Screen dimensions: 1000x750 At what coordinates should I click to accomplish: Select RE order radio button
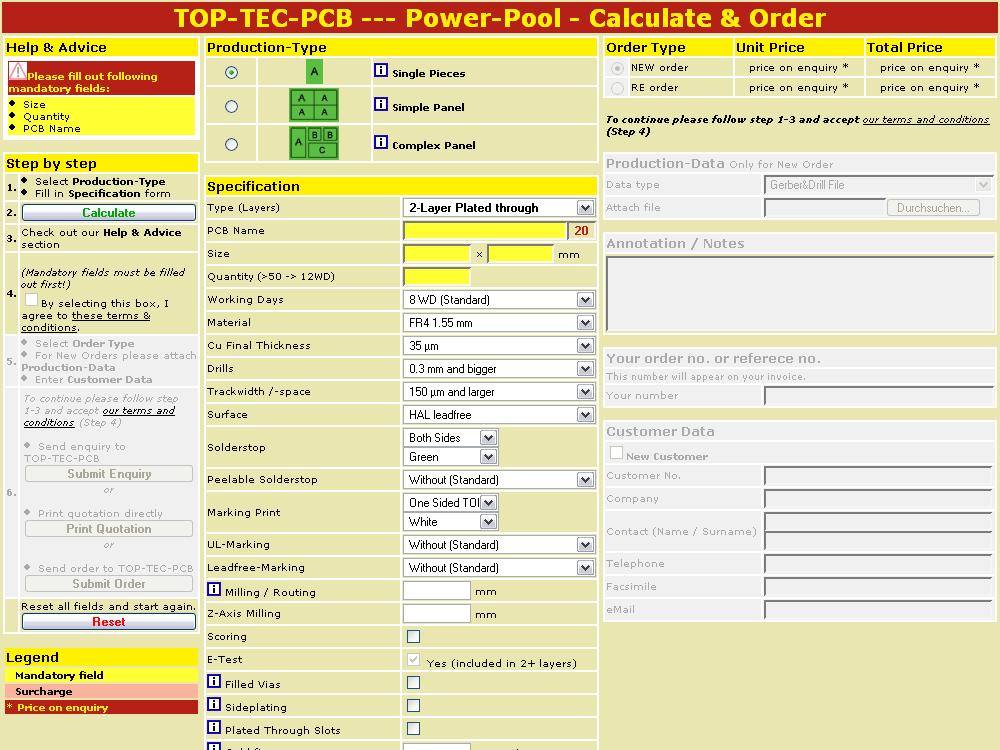pyautogui.click(x=617, y=88)
